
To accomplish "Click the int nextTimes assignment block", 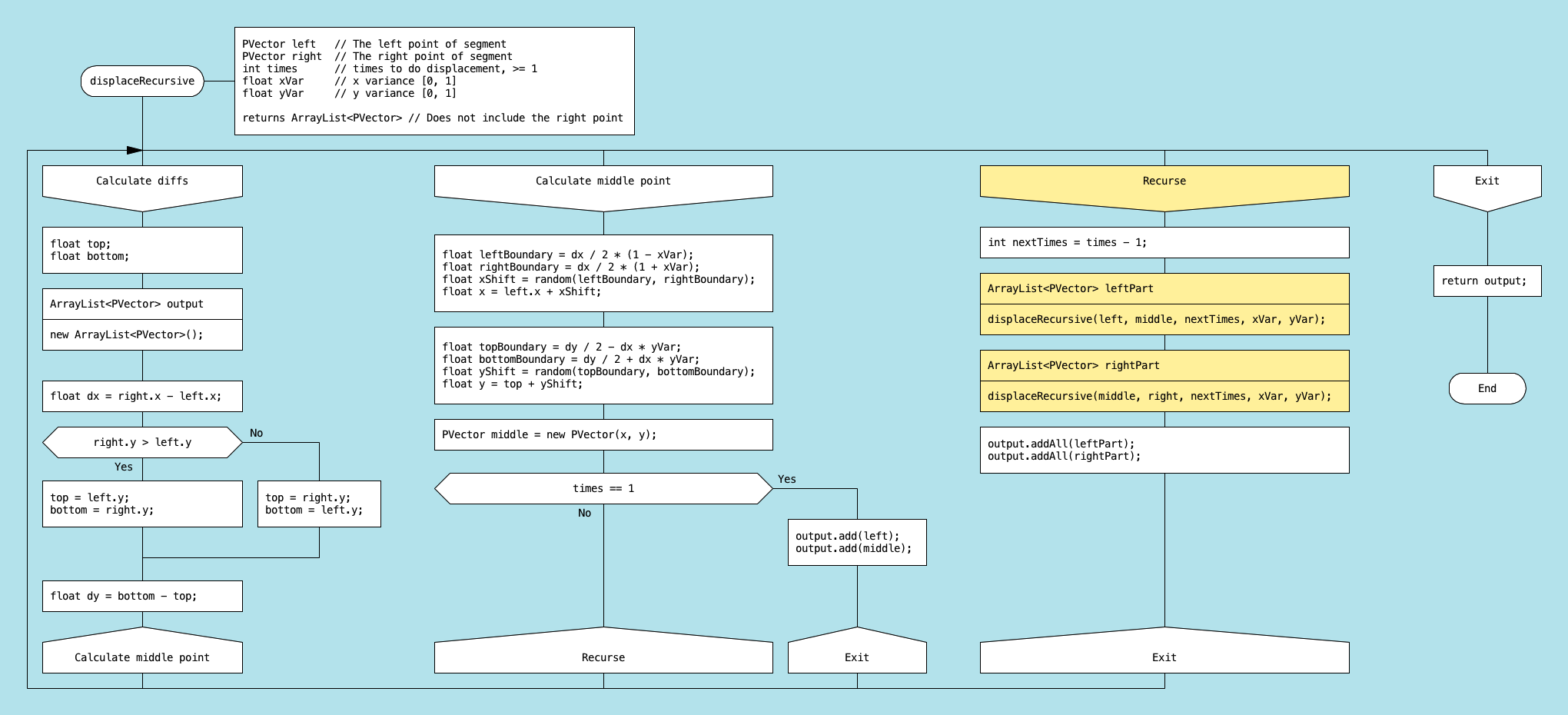I will (1164, 243).
